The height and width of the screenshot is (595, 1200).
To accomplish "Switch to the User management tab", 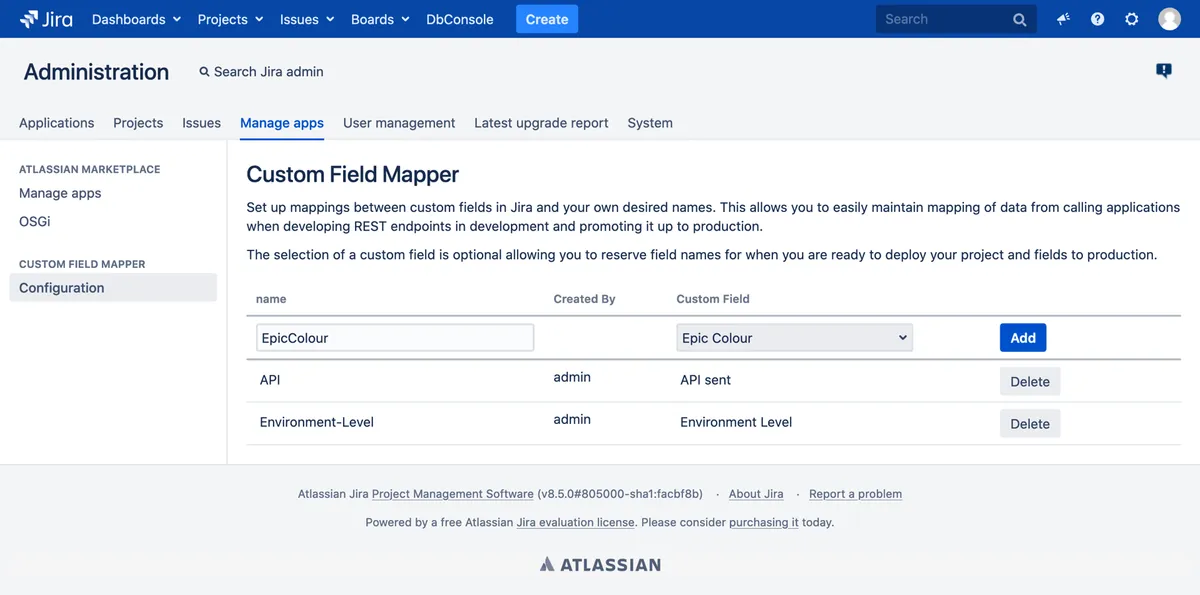I will [x=399, y=123].
